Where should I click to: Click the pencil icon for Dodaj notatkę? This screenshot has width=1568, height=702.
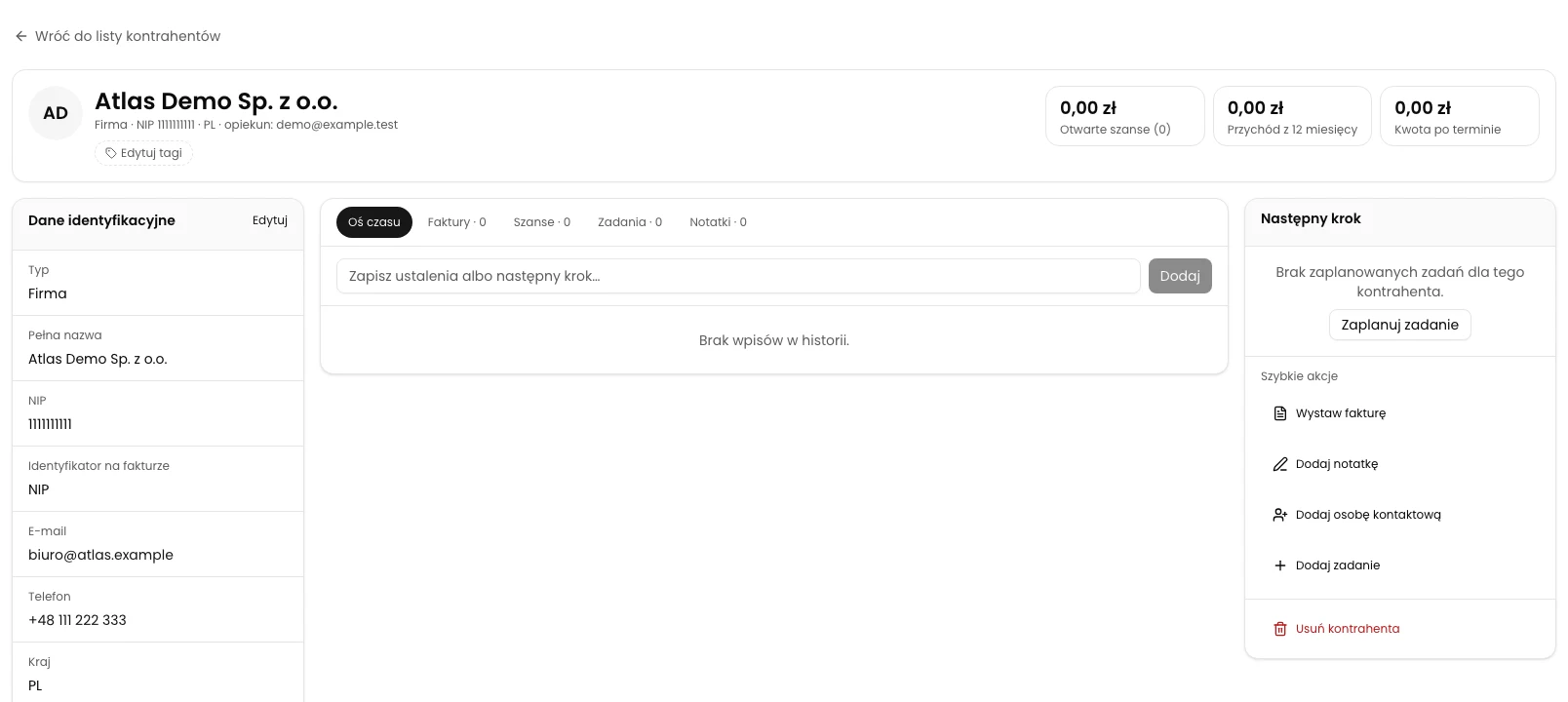pyautogui.click(x=1280, y=464)
